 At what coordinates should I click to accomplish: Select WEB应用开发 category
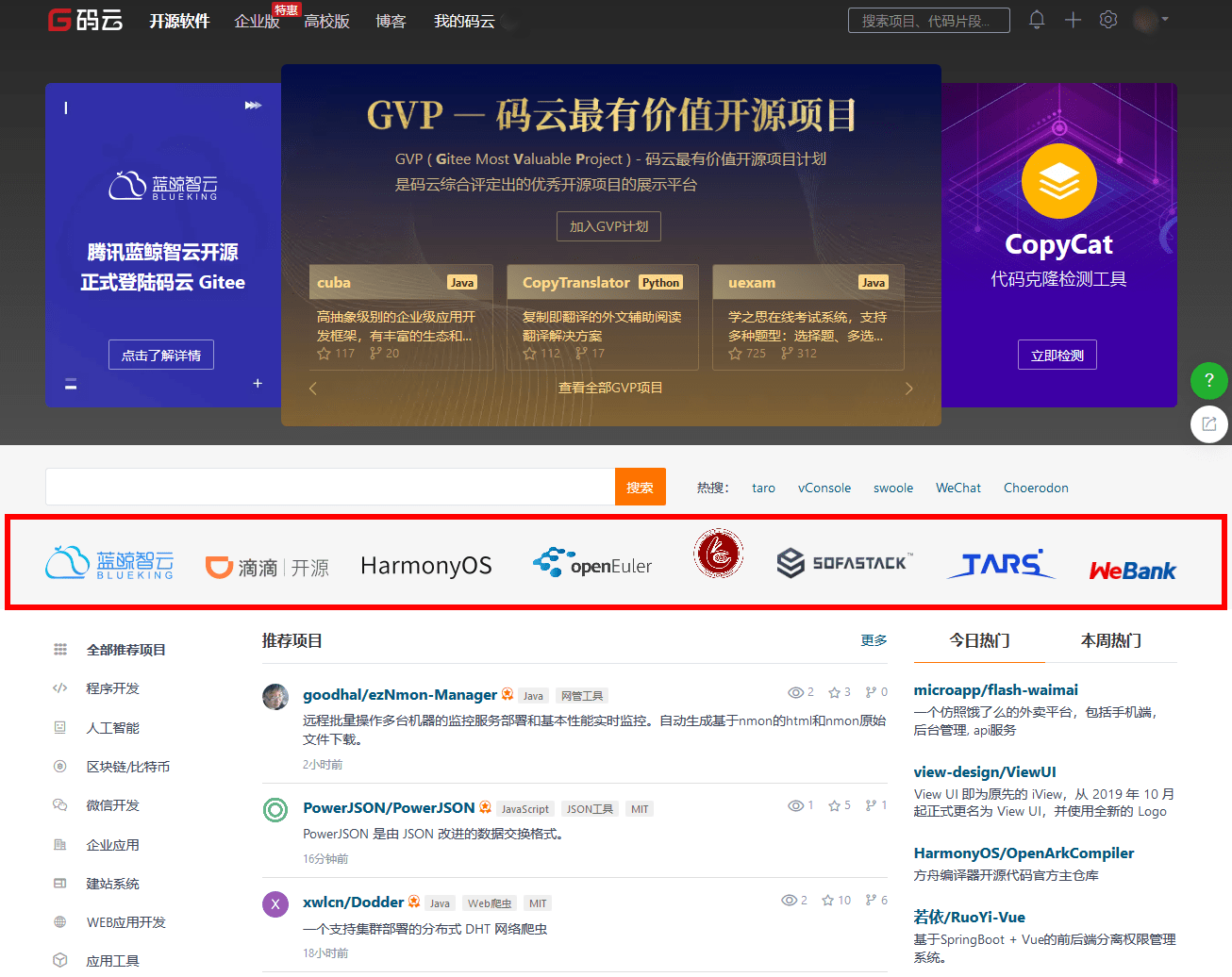pos(125,922)
